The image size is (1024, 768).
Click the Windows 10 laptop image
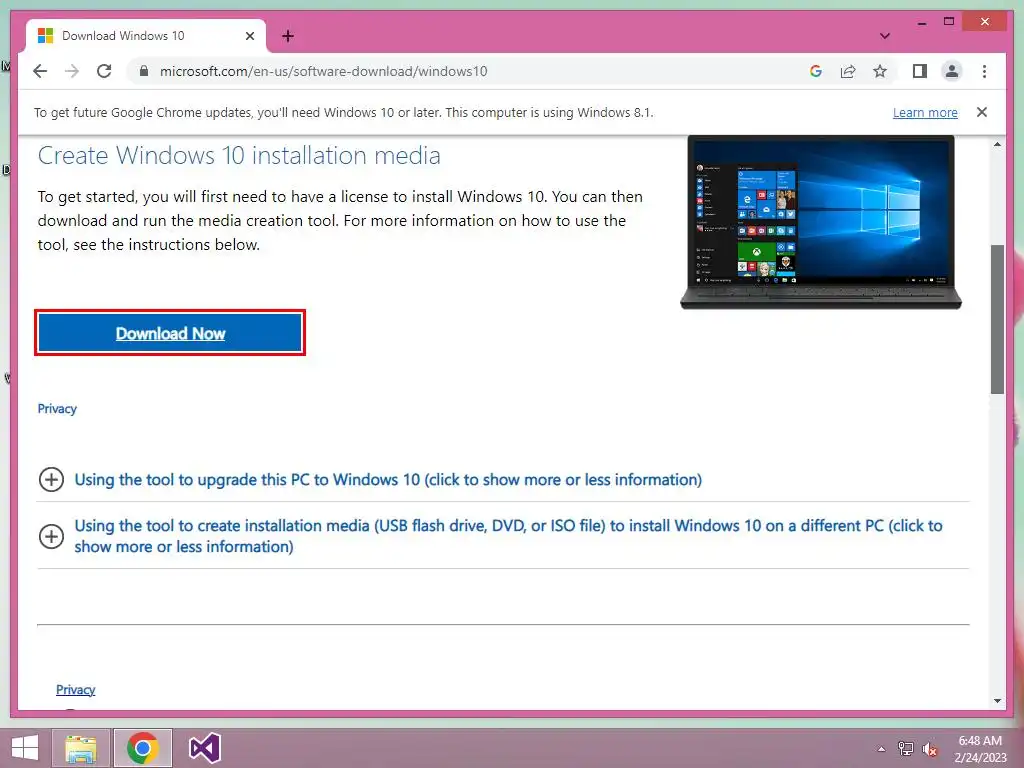click(x=821, y=222)
